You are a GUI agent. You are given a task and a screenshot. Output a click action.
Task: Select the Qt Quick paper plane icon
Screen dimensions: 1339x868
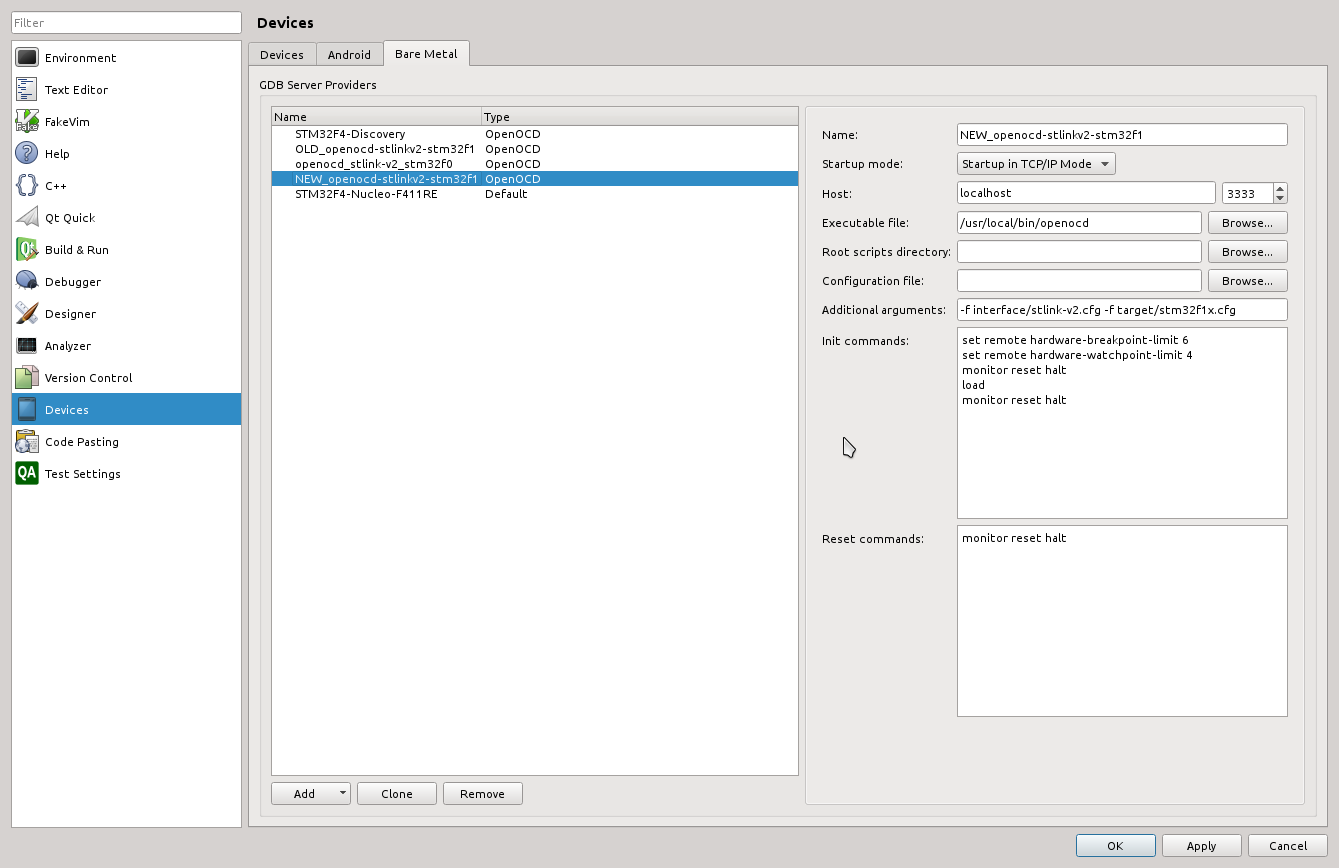click(x=27, y=218)
